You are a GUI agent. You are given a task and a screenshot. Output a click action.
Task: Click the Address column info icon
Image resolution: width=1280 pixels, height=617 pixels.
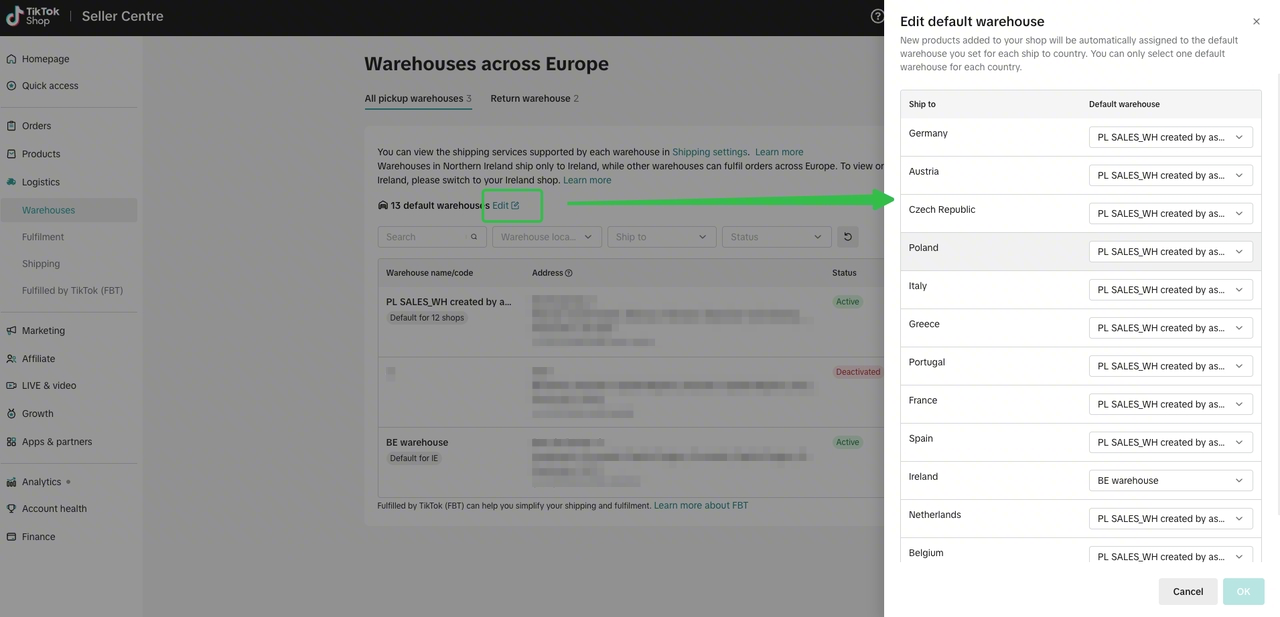click(x=569, y=273)
